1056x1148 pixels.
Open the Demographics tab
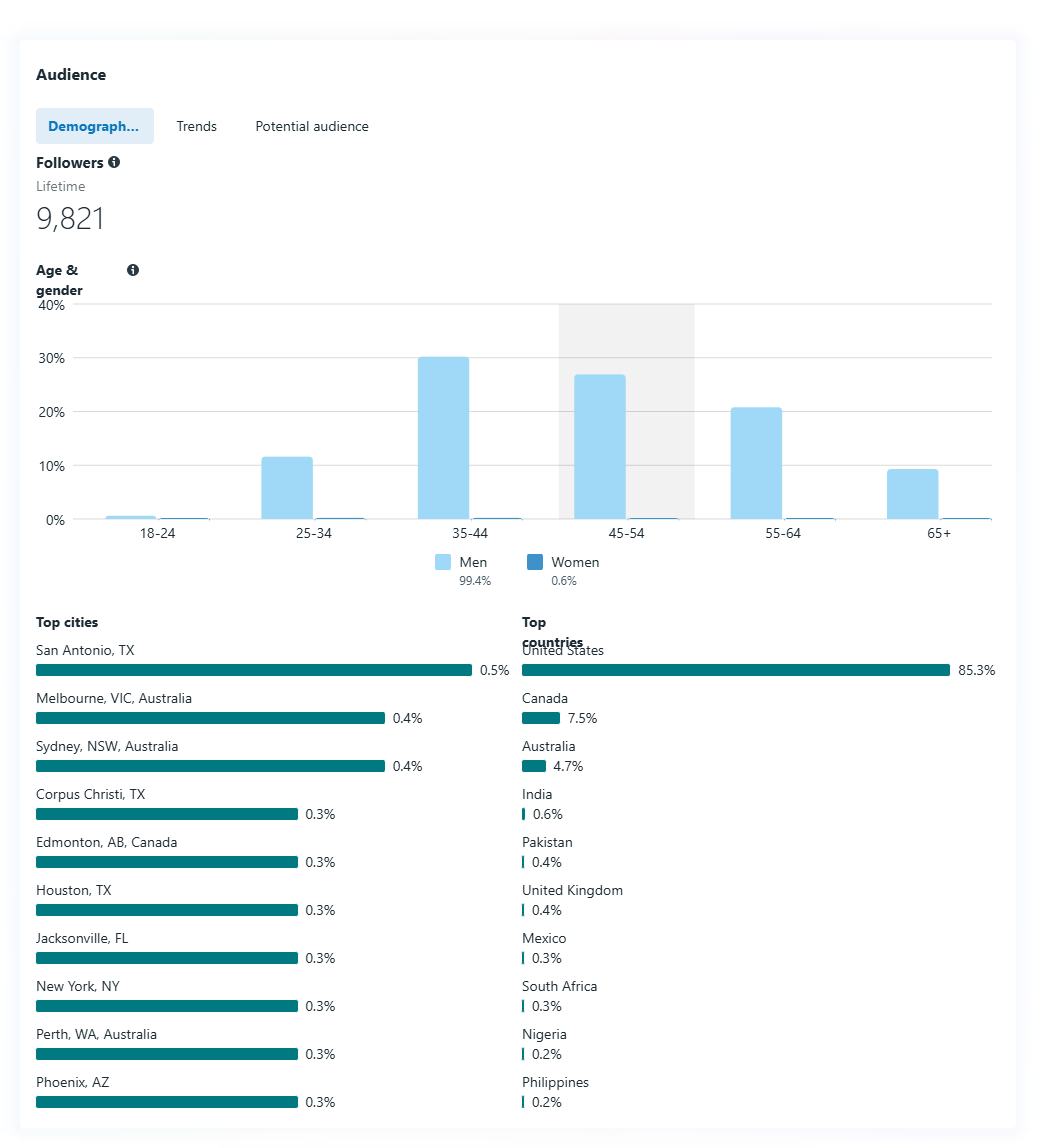(x=94, y=127)
